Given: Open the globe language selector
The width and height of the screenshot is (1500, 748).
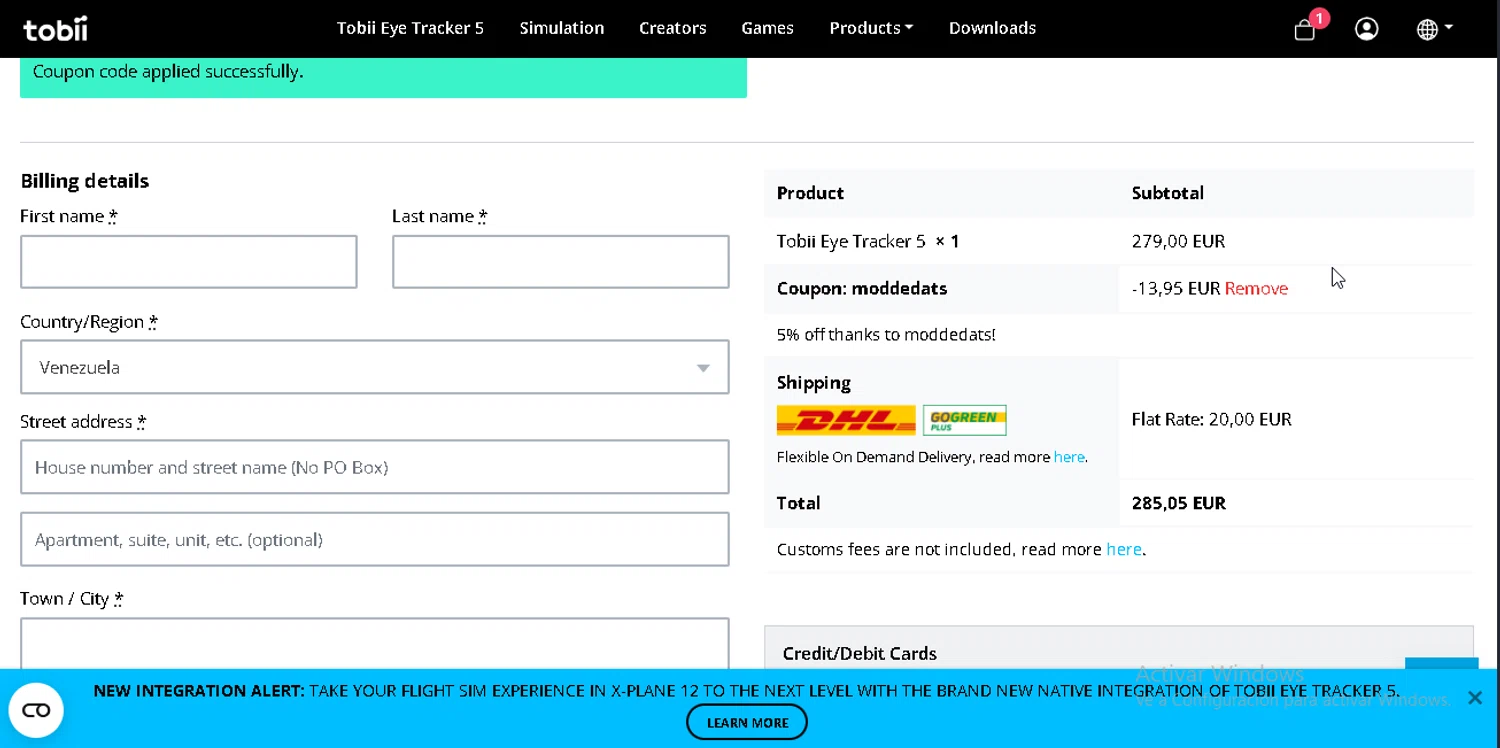Looking at the screenshot, I should point(1434,29).
